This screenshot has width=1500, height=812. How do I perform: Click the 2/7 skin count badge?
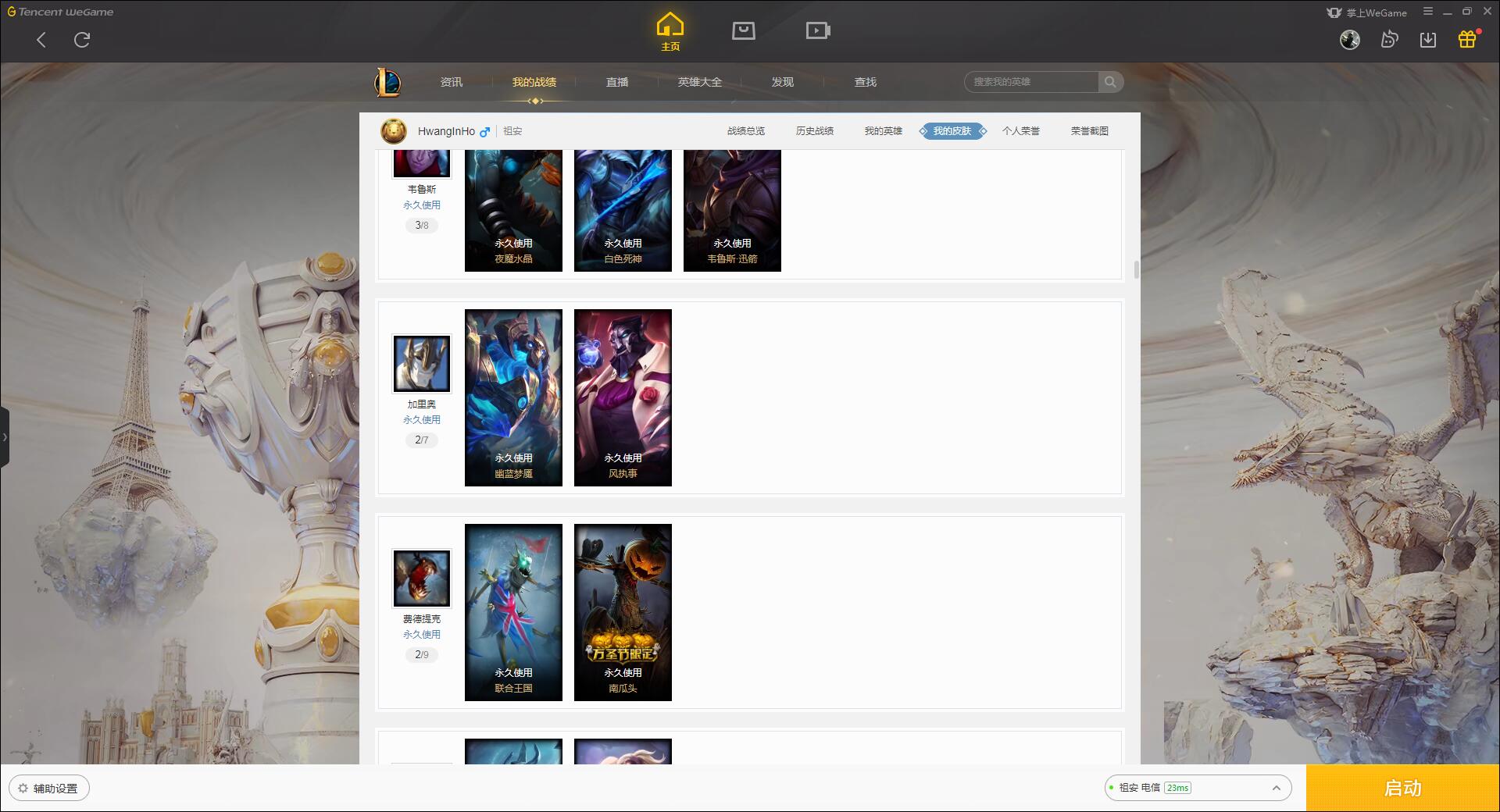(x=422, y=440)
